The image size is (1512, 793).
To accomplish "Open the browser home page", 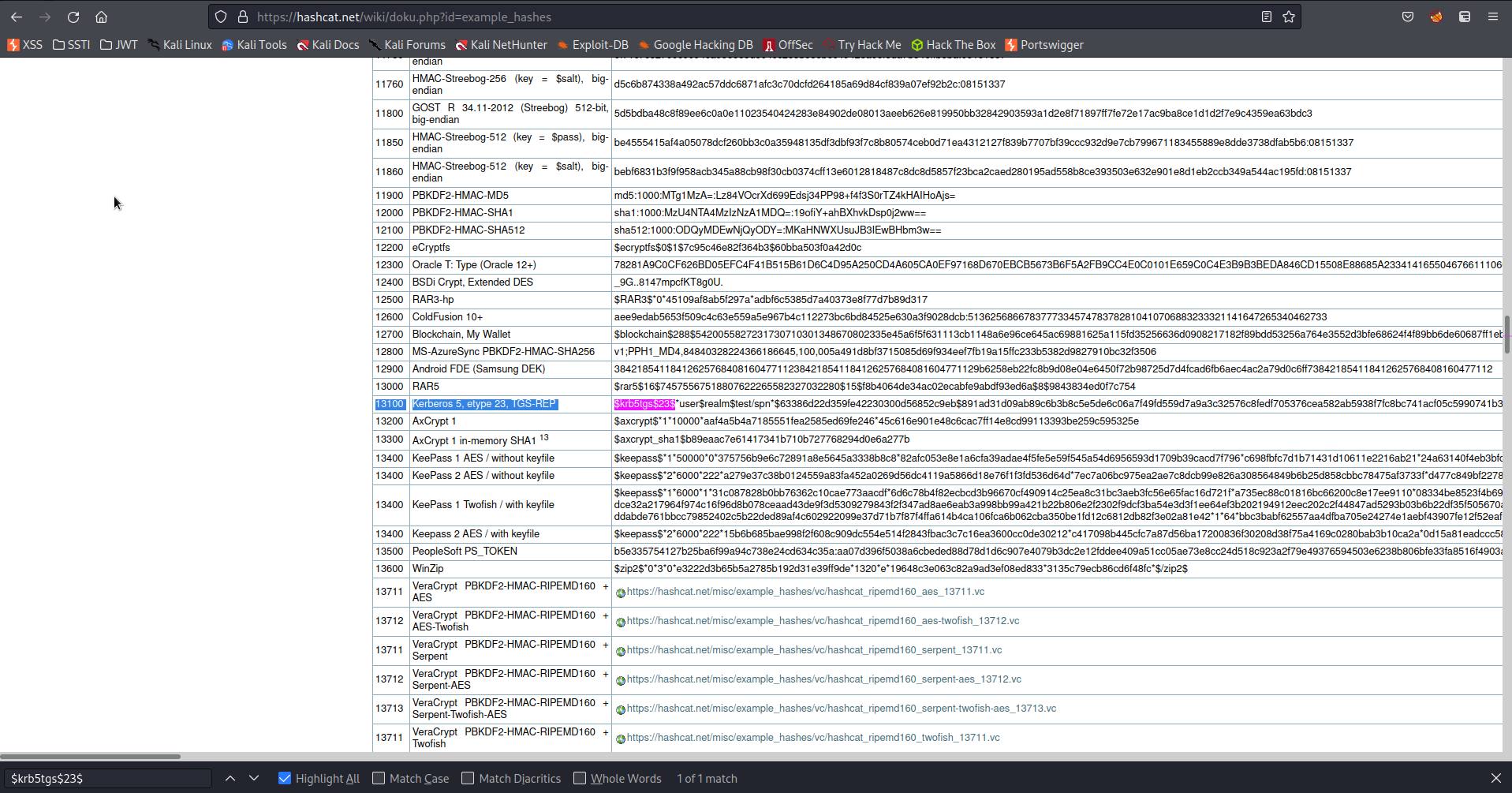I will [x=101, y=17].
